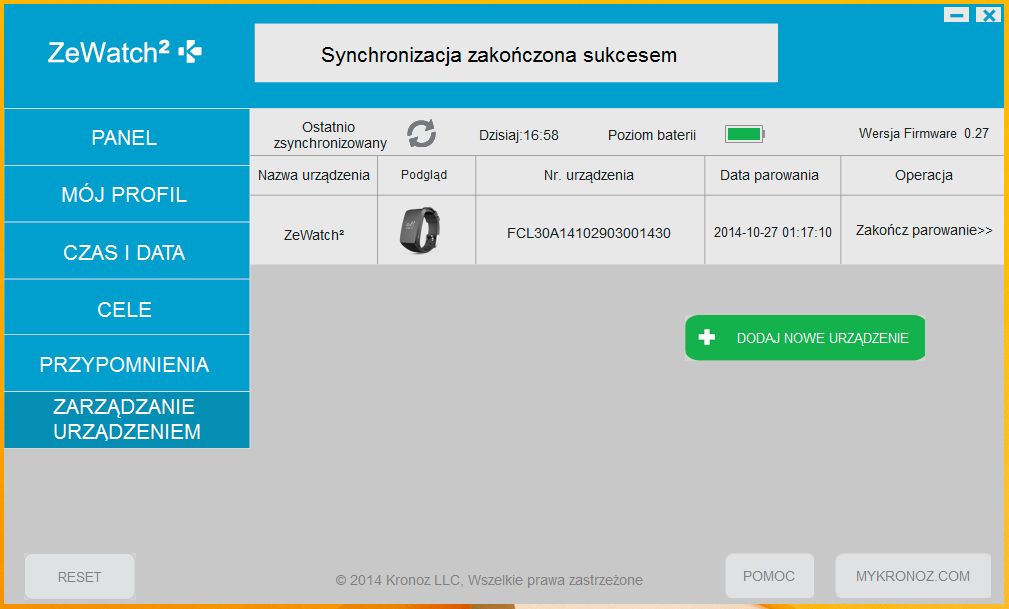The image size is (1009, 609).
Task: Click the ZeWatch² watch preview thumbnail
Action: (x=420, y=229)
